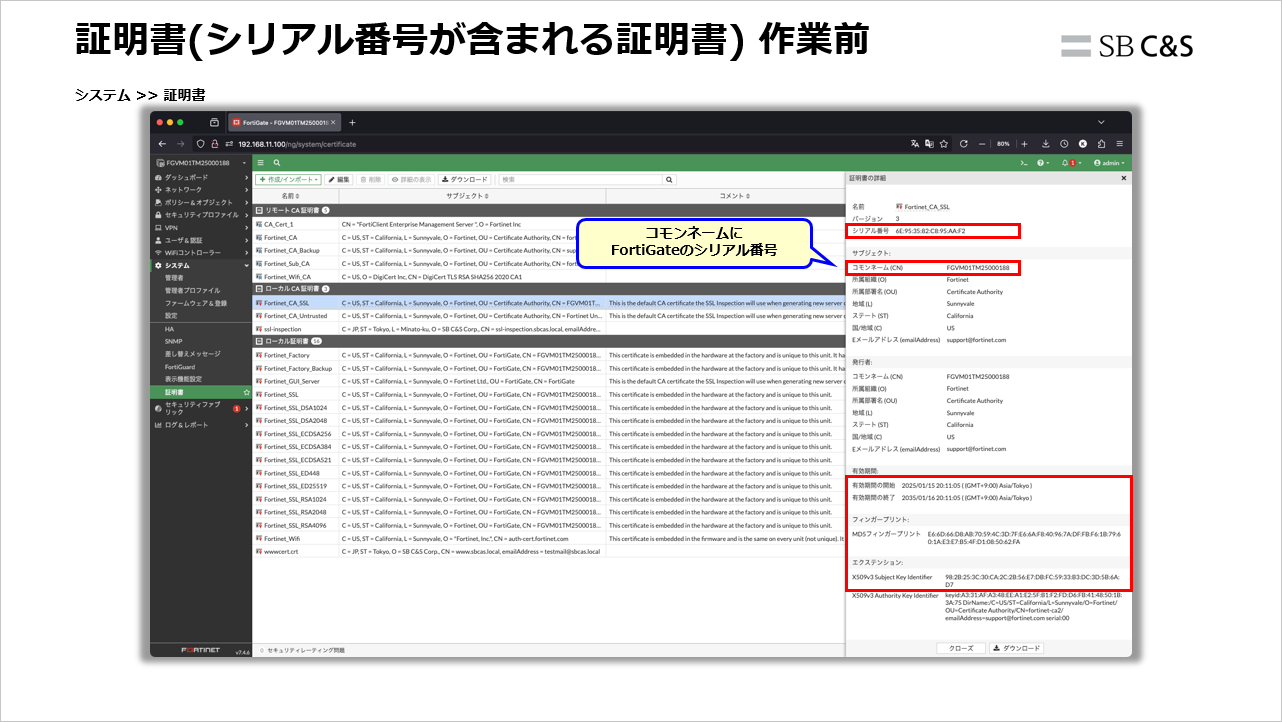Open the browser downloads arrow icon

[x=1046, y=143]
